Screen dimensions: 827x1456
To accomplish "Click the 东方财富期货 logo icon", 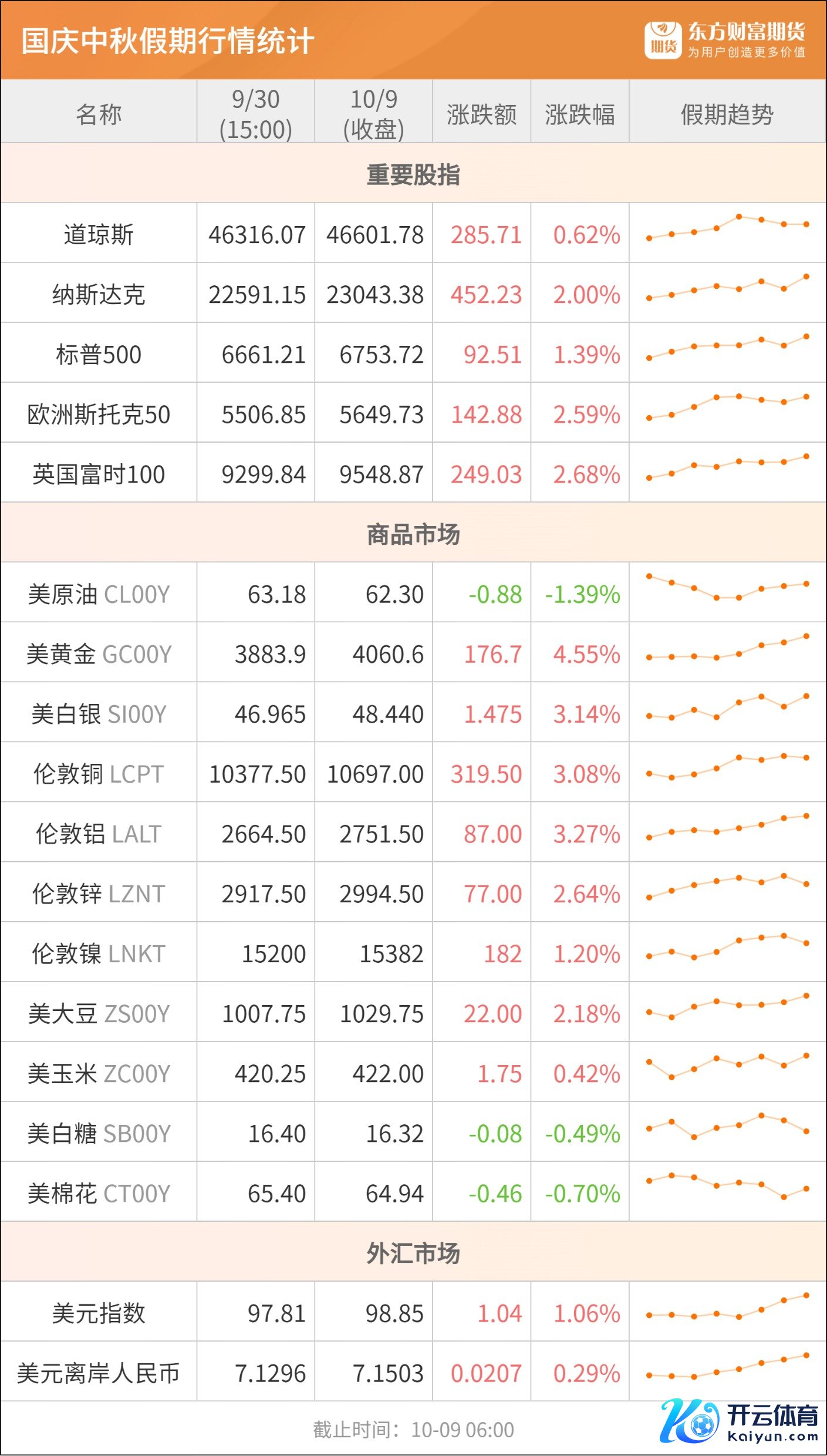I will pos(662,40).
